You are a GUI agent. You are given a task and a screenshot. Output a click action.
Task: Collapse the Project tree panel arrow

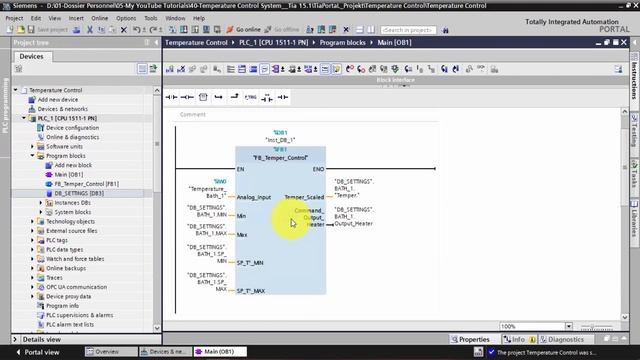pyautogui.click(x=156, y=42)
